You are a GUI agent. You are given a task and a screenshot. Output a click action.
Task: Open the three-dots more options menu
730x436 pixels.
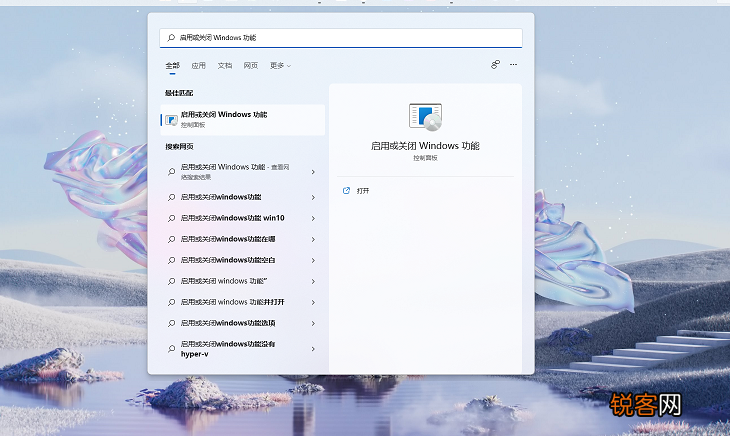tap(513, 65)
